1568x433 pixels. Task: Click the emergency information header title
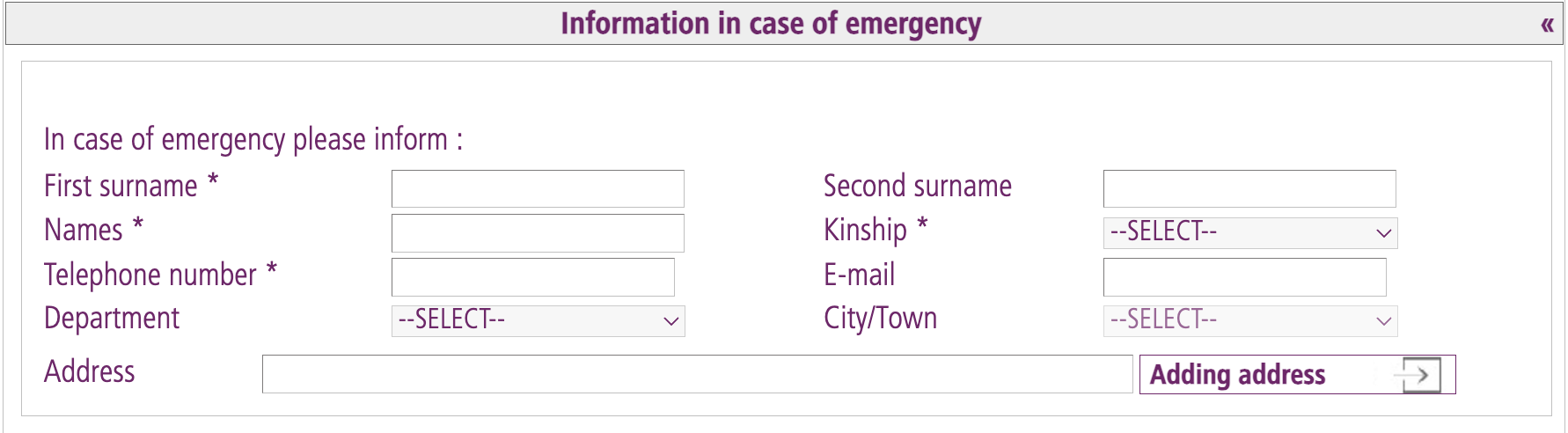771,24
